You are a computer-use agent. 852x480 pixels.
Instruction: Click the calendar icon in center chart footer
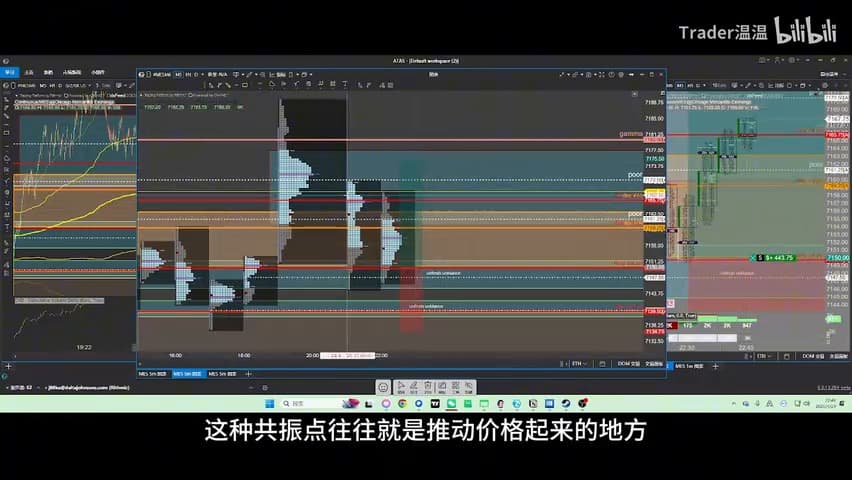point(602,364)
